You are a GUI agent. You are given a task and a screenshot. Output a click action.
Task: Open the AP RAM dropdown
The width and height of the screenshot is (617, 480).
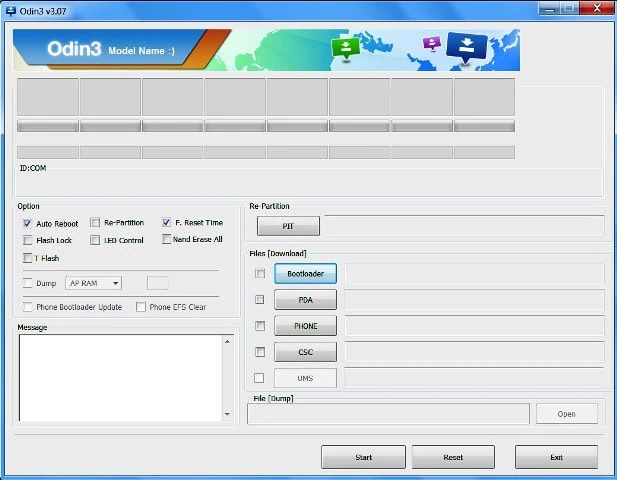[94, 283]
